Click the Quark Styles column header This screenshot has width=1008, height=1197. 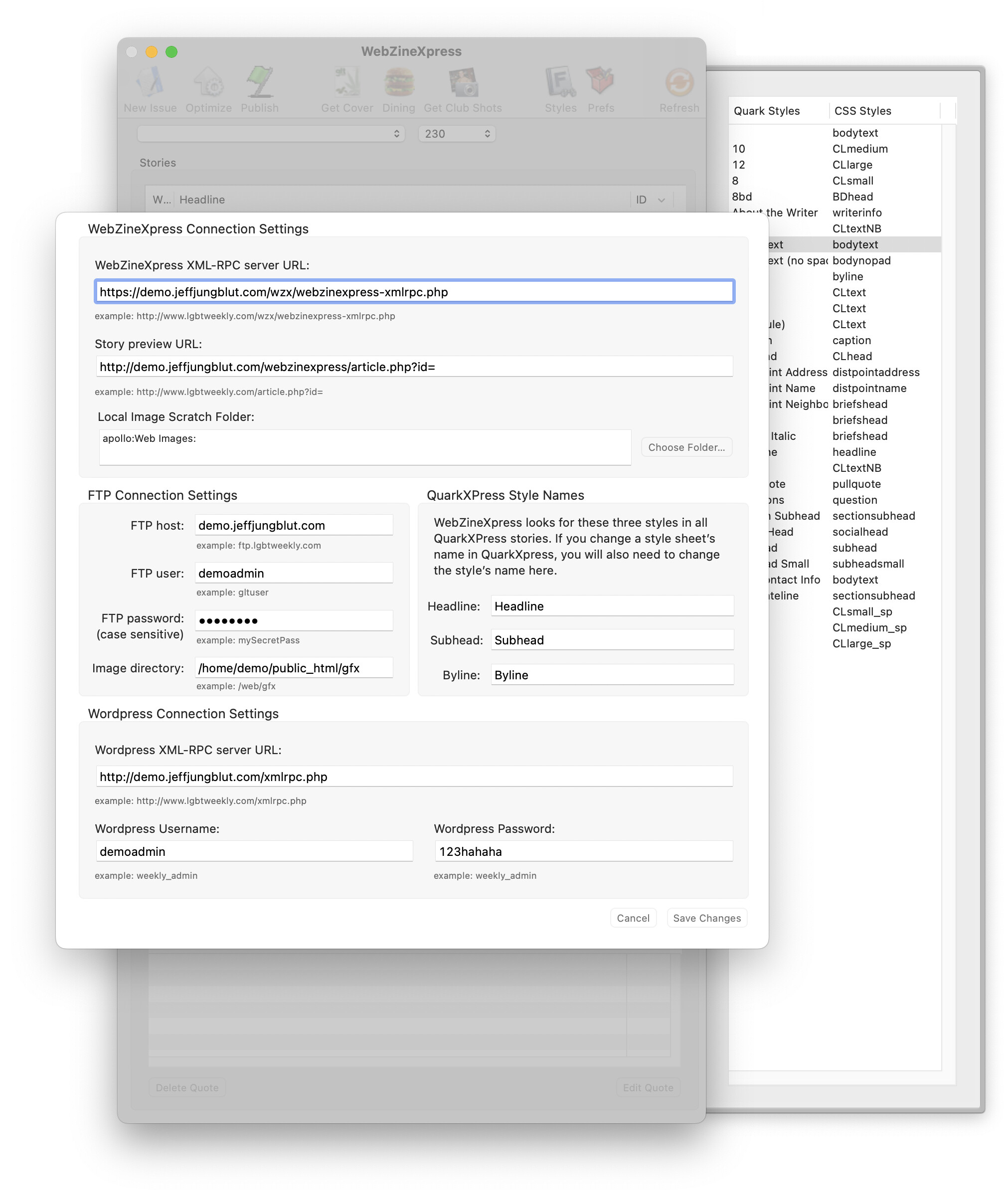pyautogui.click(x=778, y=111)
